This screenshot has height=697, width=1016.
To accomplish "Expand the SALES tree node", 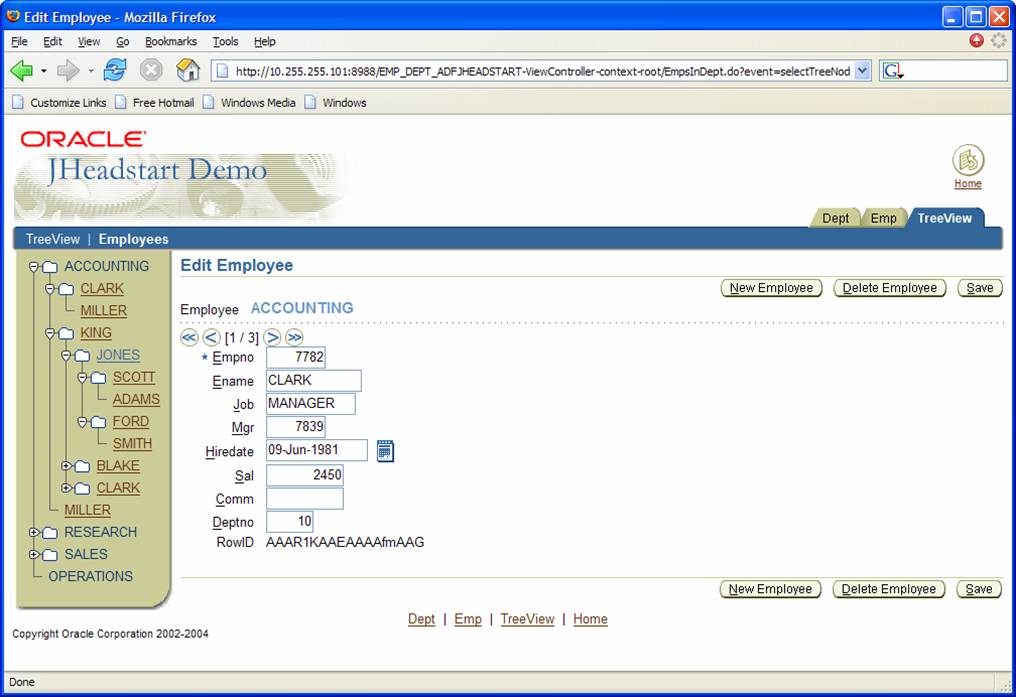I will [34, 554].
